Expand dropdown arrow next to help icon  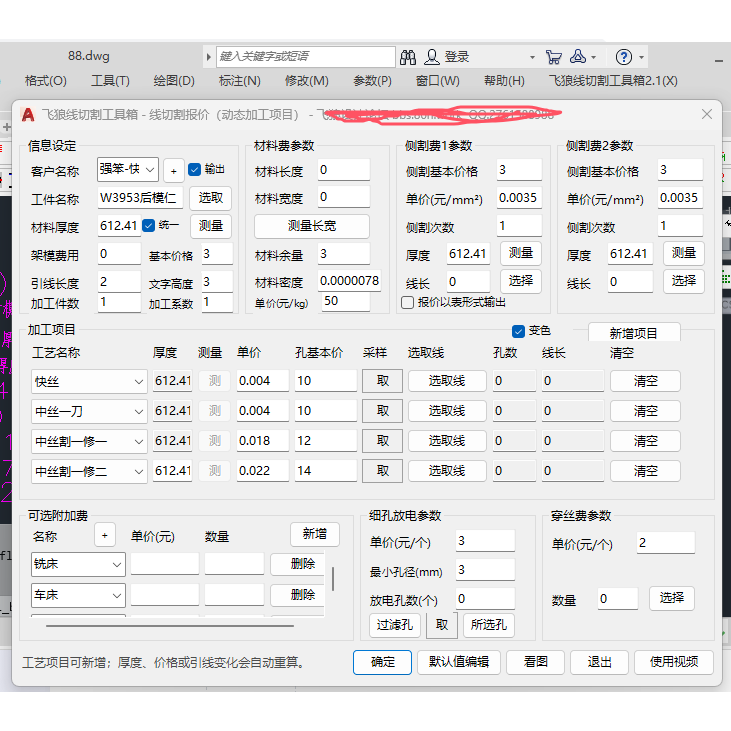tap(641, 57)
